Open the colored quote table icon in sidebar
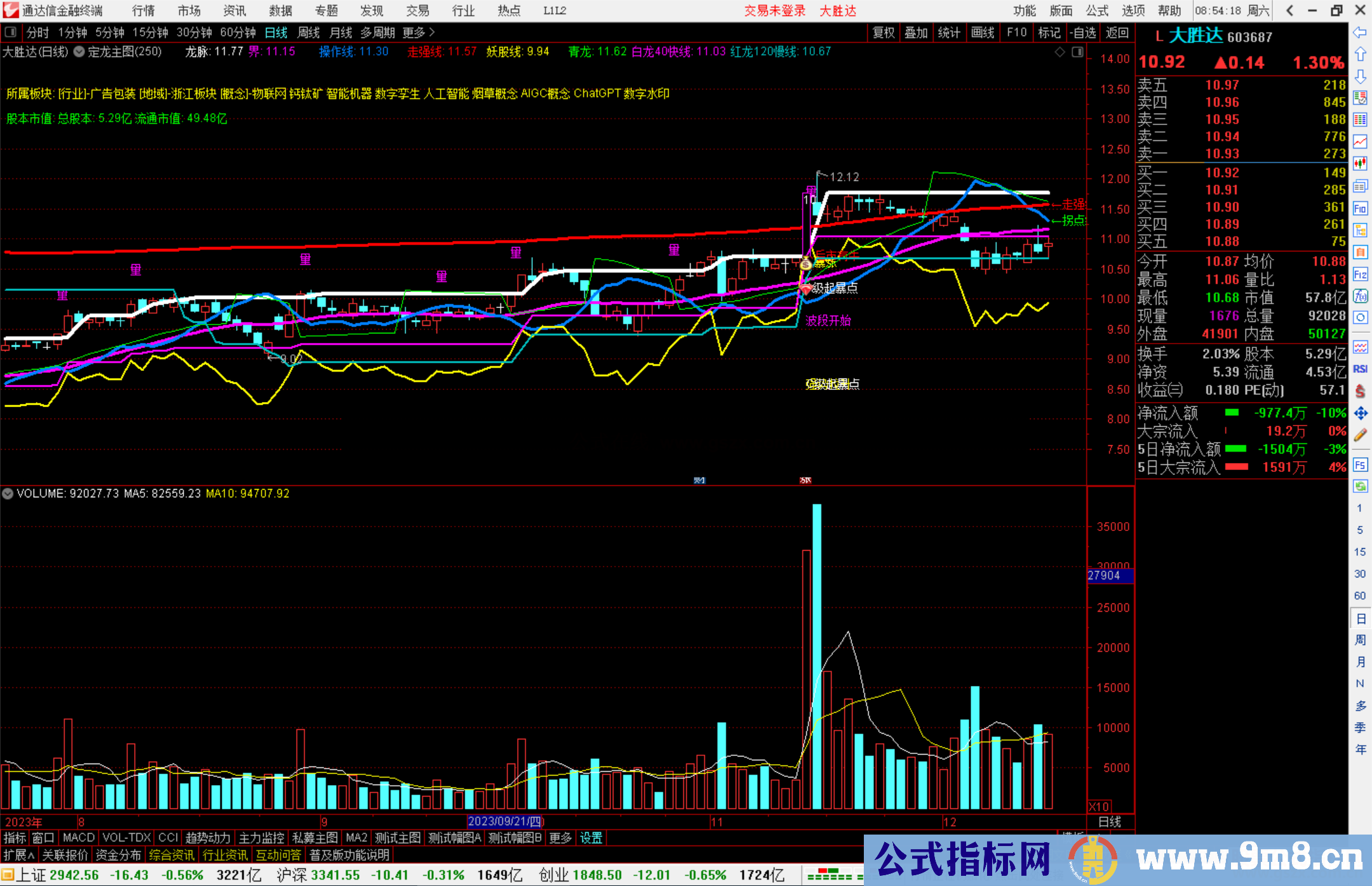1372x886 pixels. (1360, 119)
